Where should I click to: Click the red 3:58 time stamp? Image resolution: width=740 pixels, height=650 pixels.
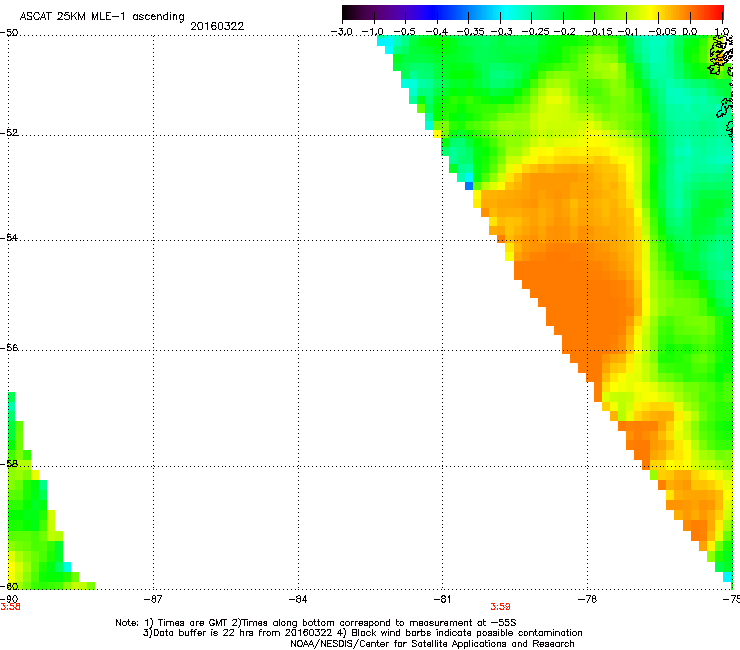coord(10,607)
